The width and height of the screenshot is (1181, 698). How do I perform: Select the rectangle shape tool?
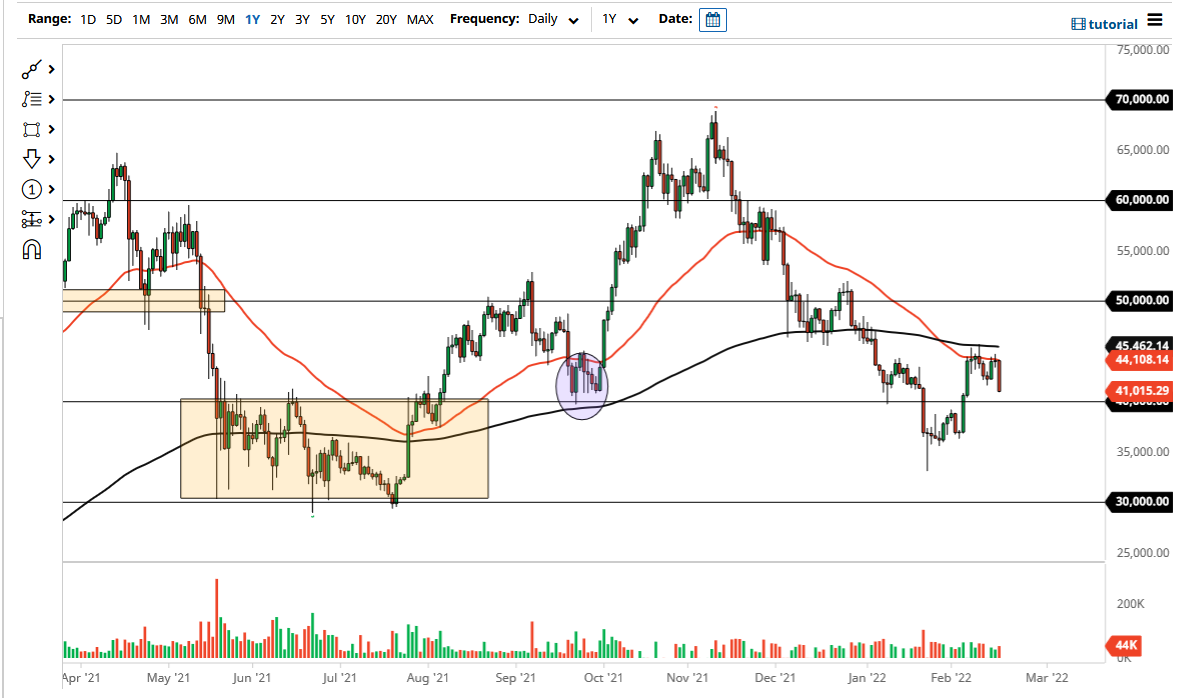click(x=30, y=129)
